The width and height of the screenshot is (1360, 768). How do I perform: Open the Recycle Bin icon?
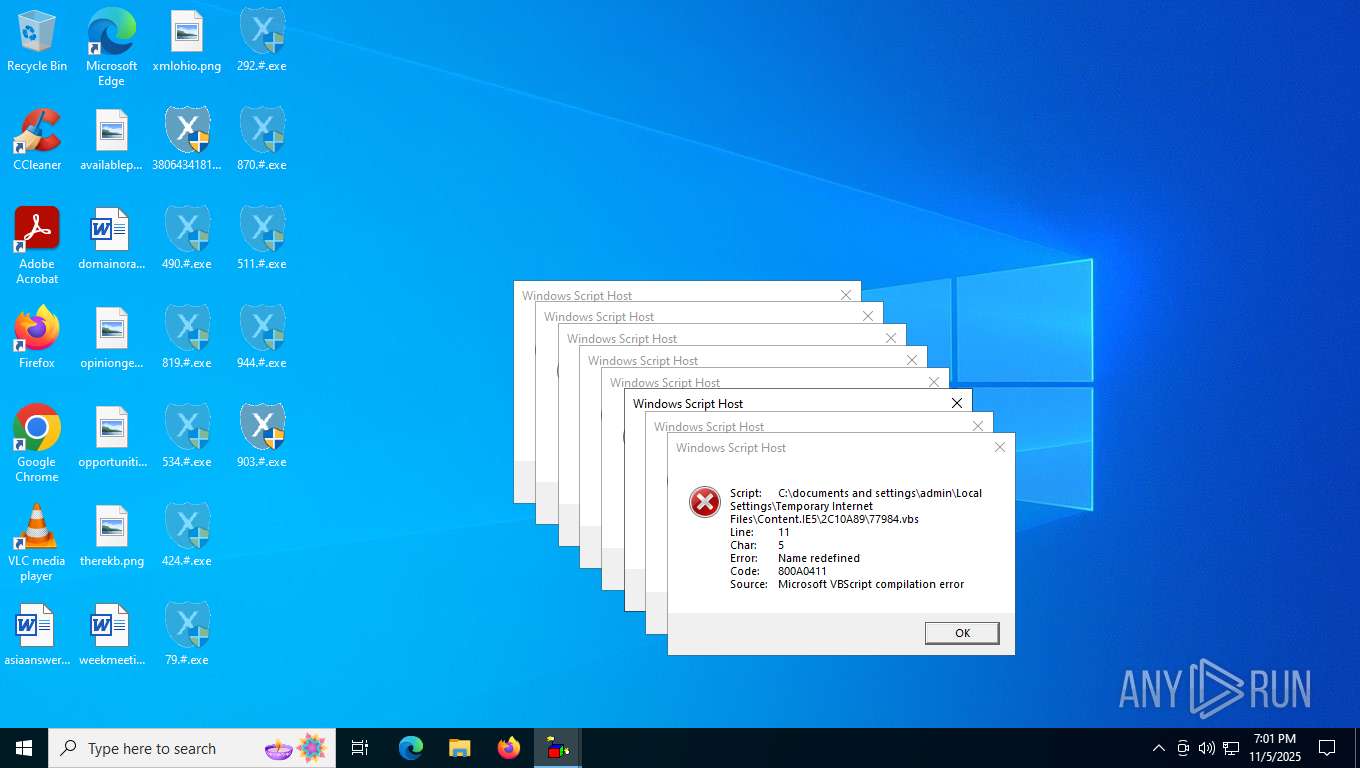pos(37,42)
